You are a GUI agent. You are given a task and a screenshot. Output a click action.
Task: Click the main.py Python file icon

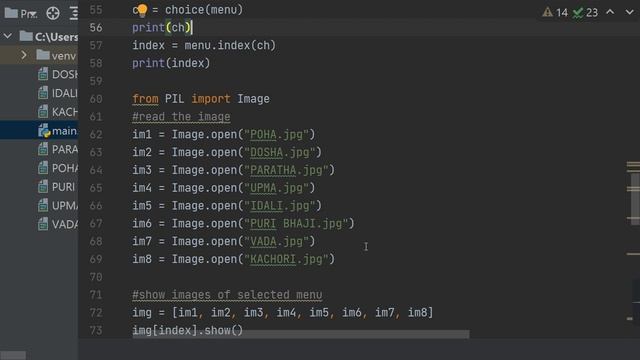(x=44, y=131)
